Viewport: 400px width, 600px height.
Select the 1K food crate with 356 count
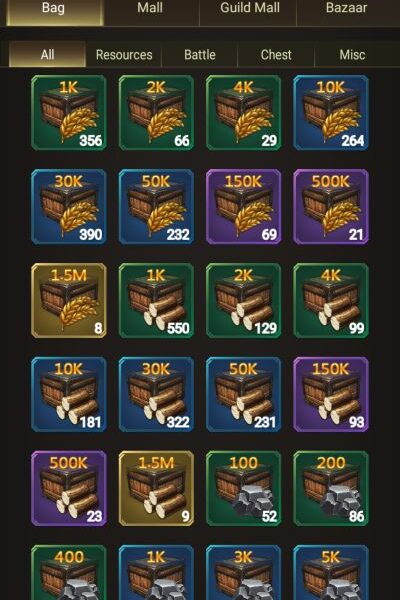(69, 112)
